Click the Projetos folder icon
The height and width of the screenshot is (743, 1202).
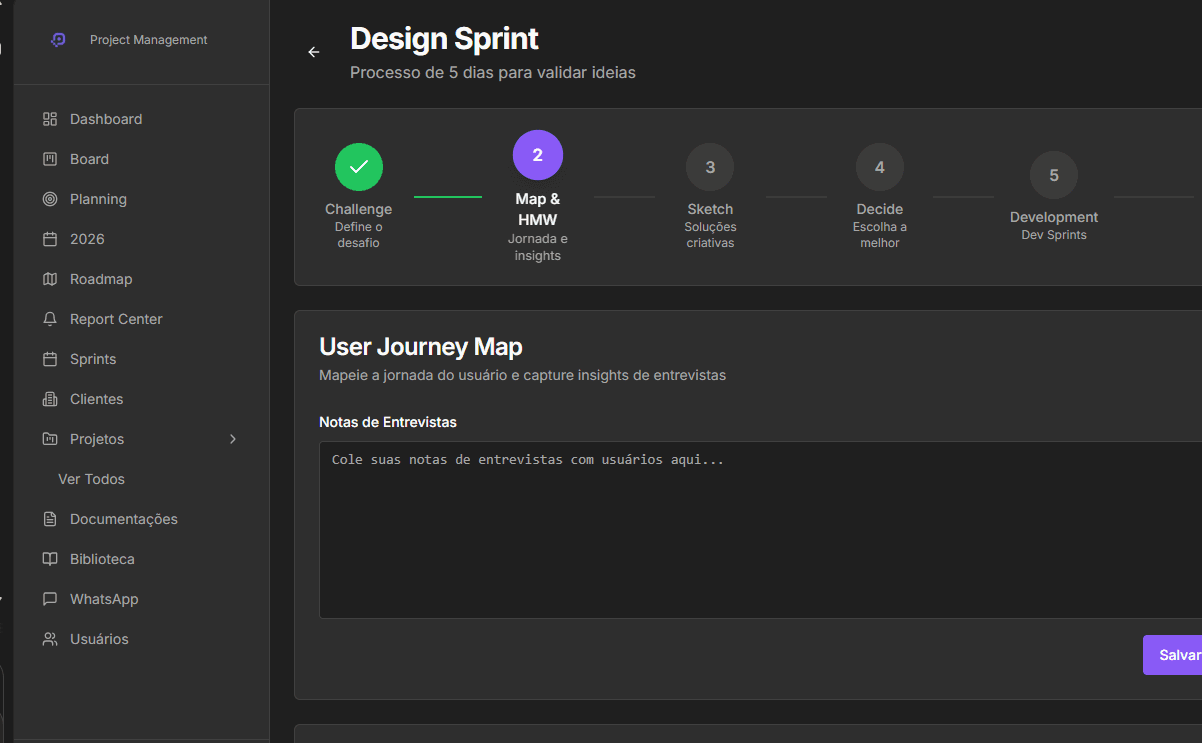[50, 439]
